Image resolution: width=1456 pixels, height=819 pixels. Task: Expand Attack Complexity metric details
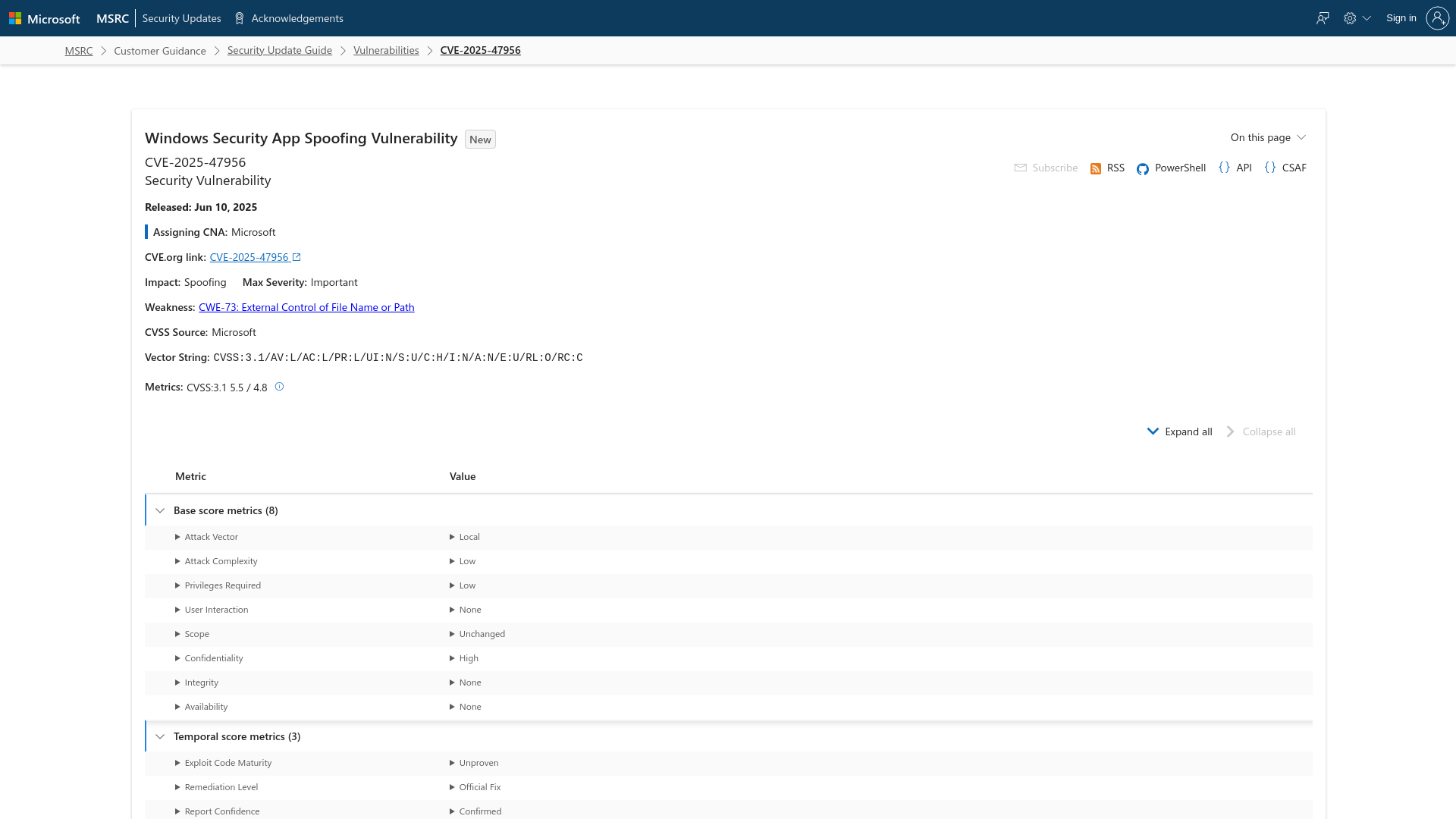coord(216,561)
